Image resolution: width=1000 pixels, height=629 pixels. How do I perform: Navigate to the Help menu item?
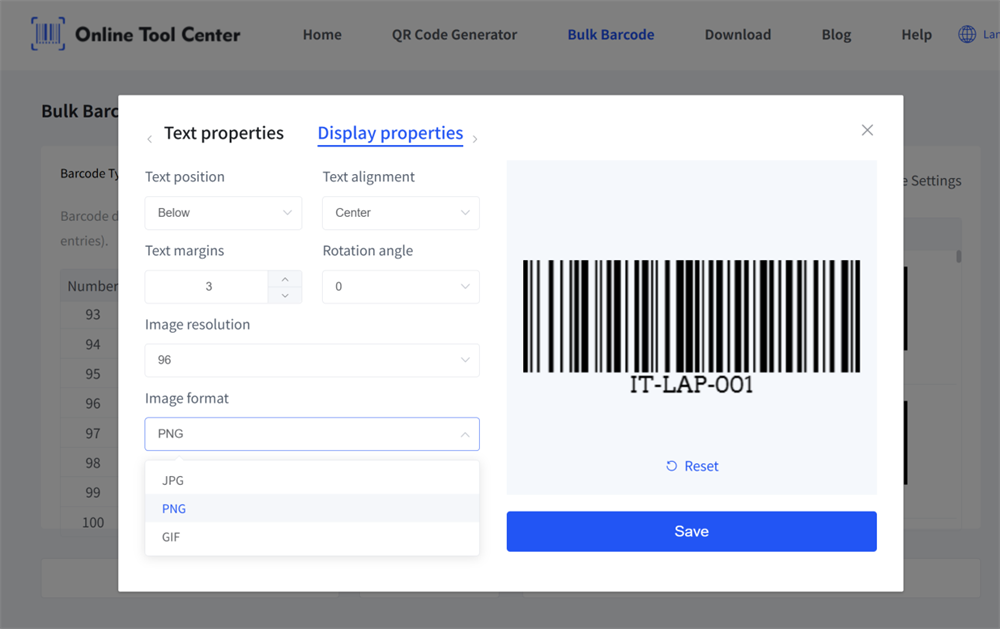coord(916,33)
